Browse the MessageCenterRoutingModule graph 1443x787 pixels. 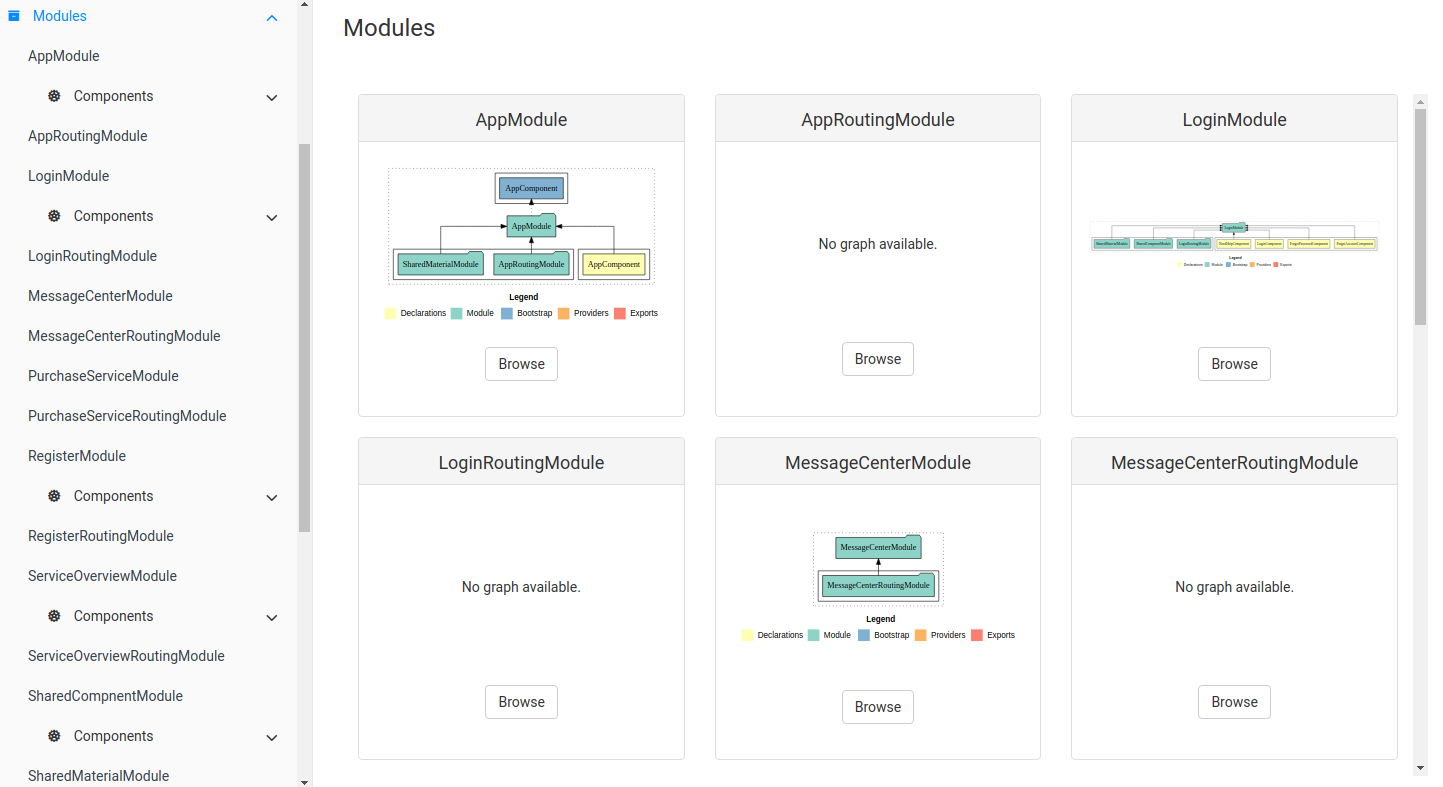click(1234, 701)
